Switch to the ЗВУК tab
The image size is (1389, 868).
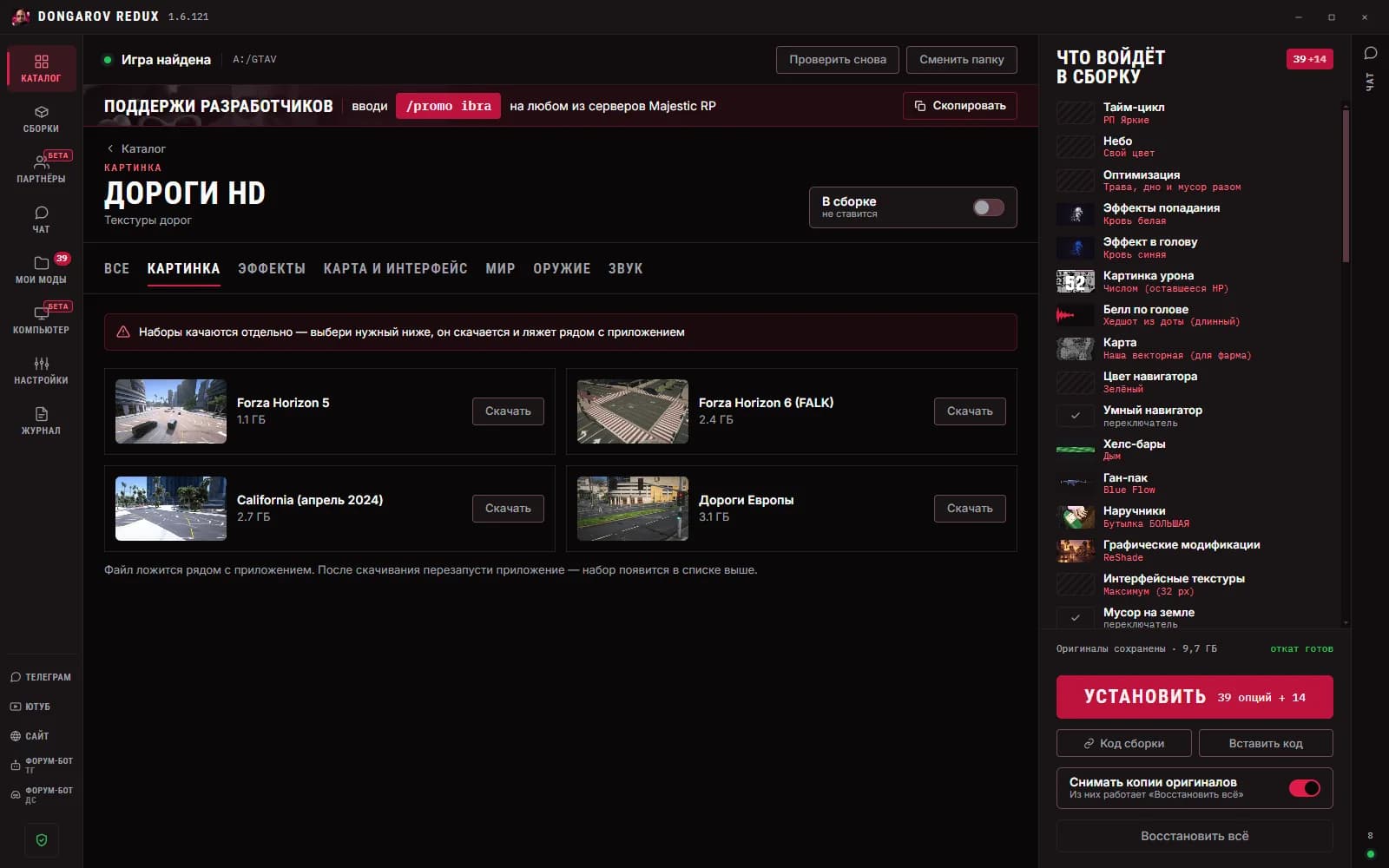point(625,269)
